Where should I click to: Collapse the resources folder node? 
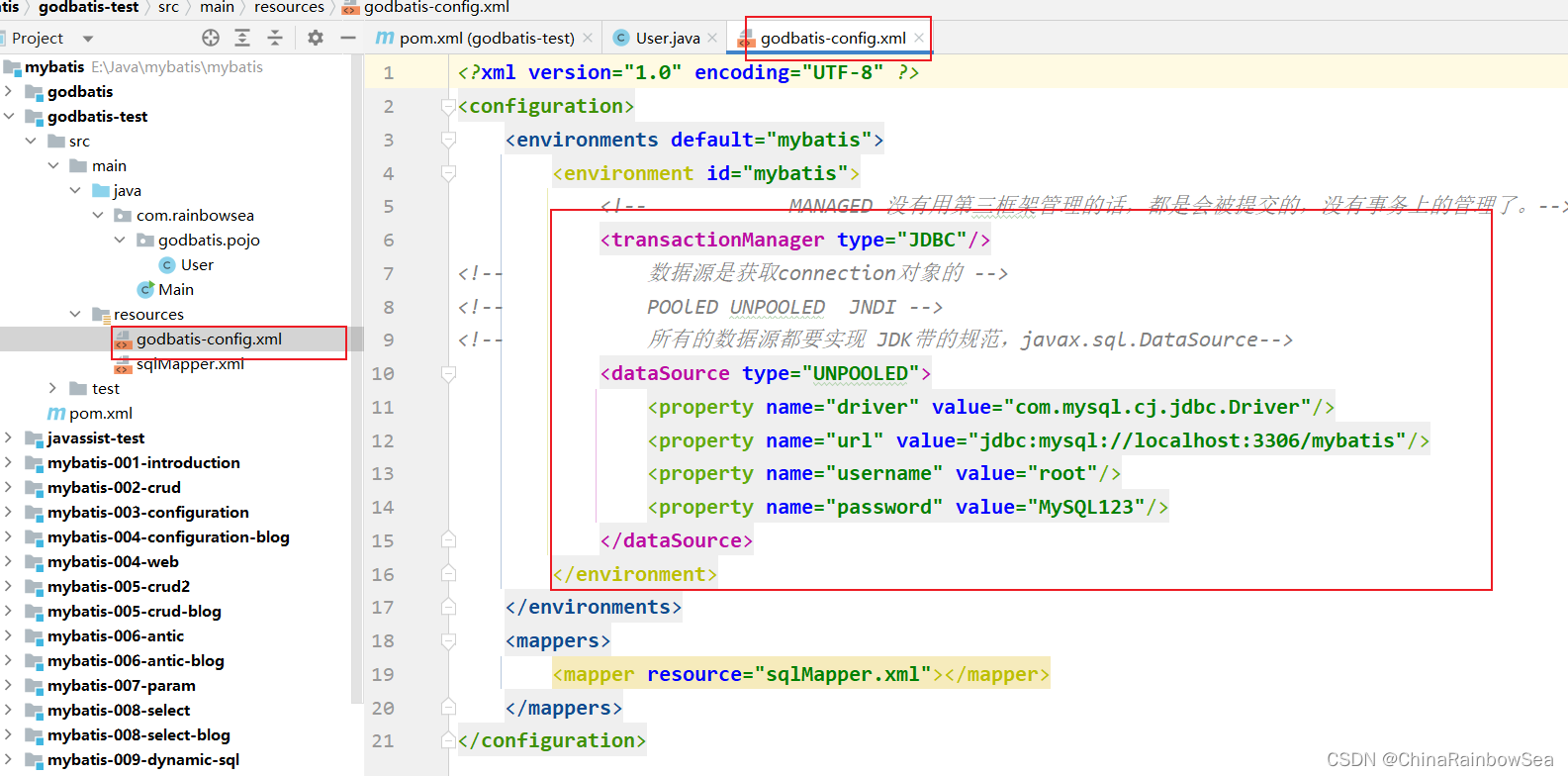pyautogui.click(x=75, y=314)
